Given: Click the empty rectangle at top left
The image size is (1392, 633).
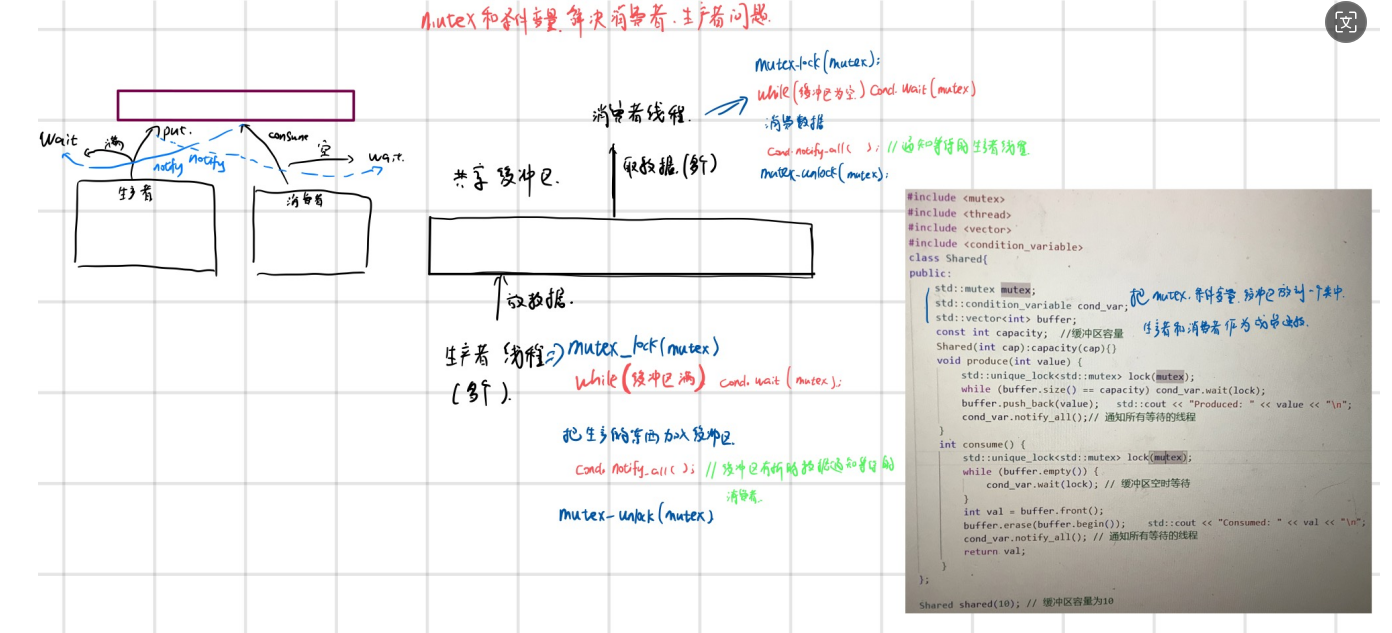Looking at the screenshot, I should [235, 104].
